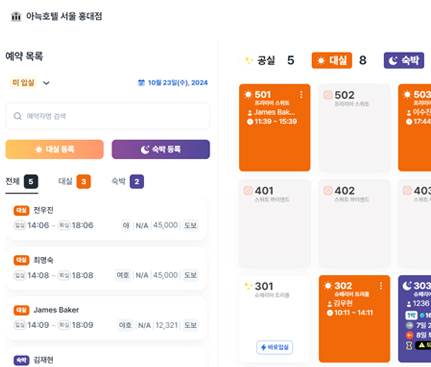Click the 12,321 price value
The height and width of the screenshot is (367, 431).
(166, 325)
